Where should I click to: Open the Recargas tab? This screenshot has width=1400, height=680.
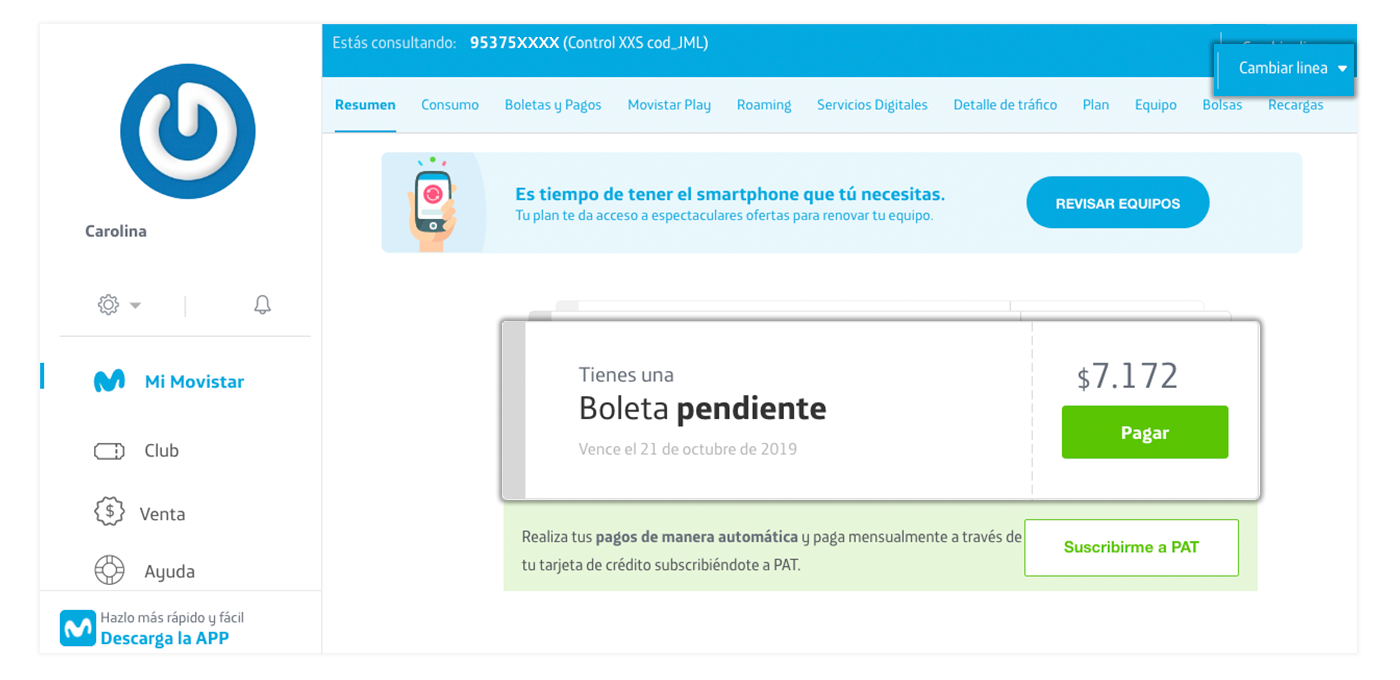(x=1296, y=105)
